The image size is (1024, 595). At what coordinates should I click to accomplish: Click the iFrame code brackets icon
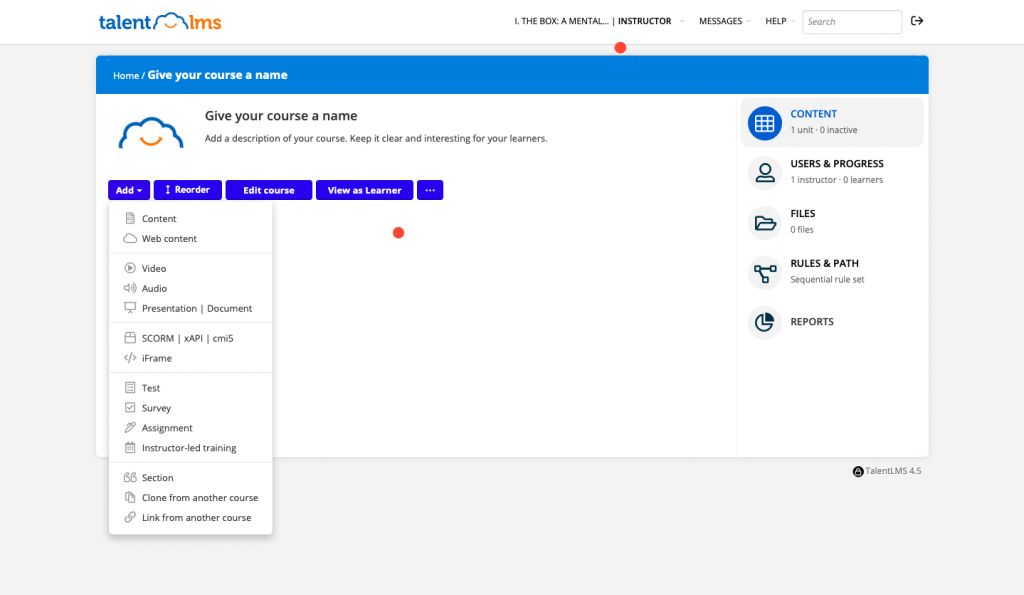pos(130,357)
